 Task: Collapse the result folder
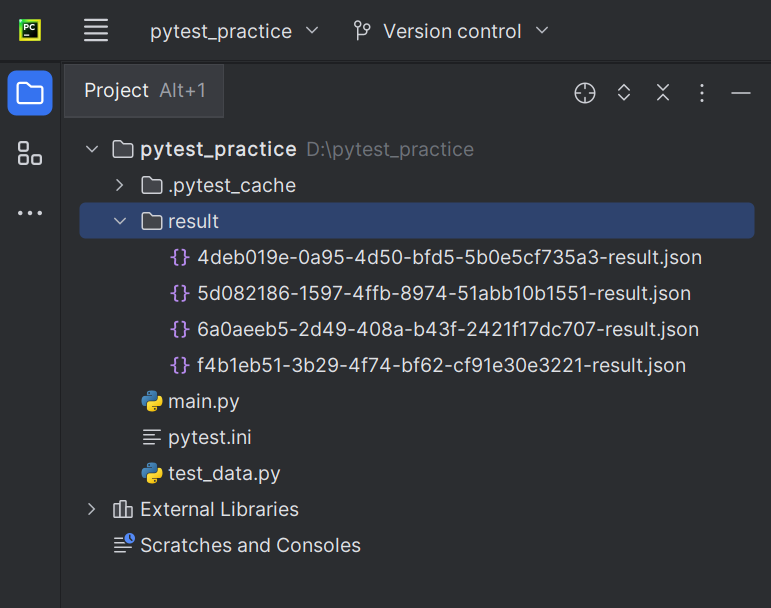pyautogui.click(x=120, y=221)
